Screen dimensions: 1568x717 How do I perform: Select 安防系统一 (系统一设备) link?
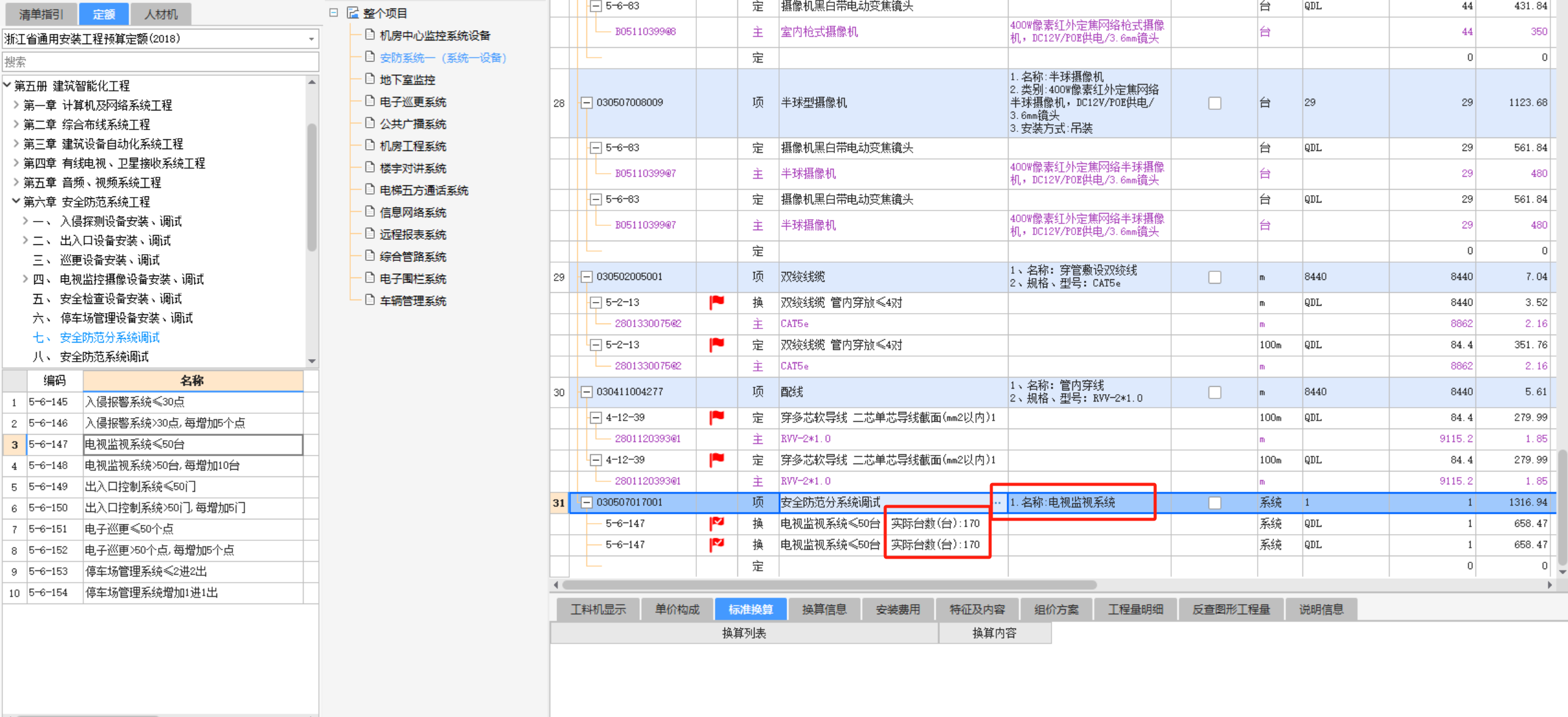click(442, 58)
